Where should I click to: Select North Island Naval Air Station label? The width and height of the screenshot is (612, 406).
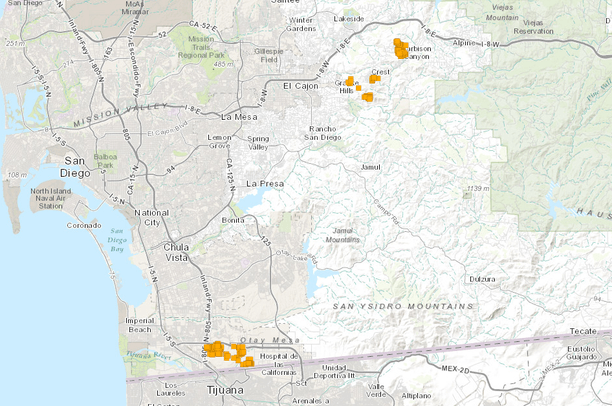point(51,198)
